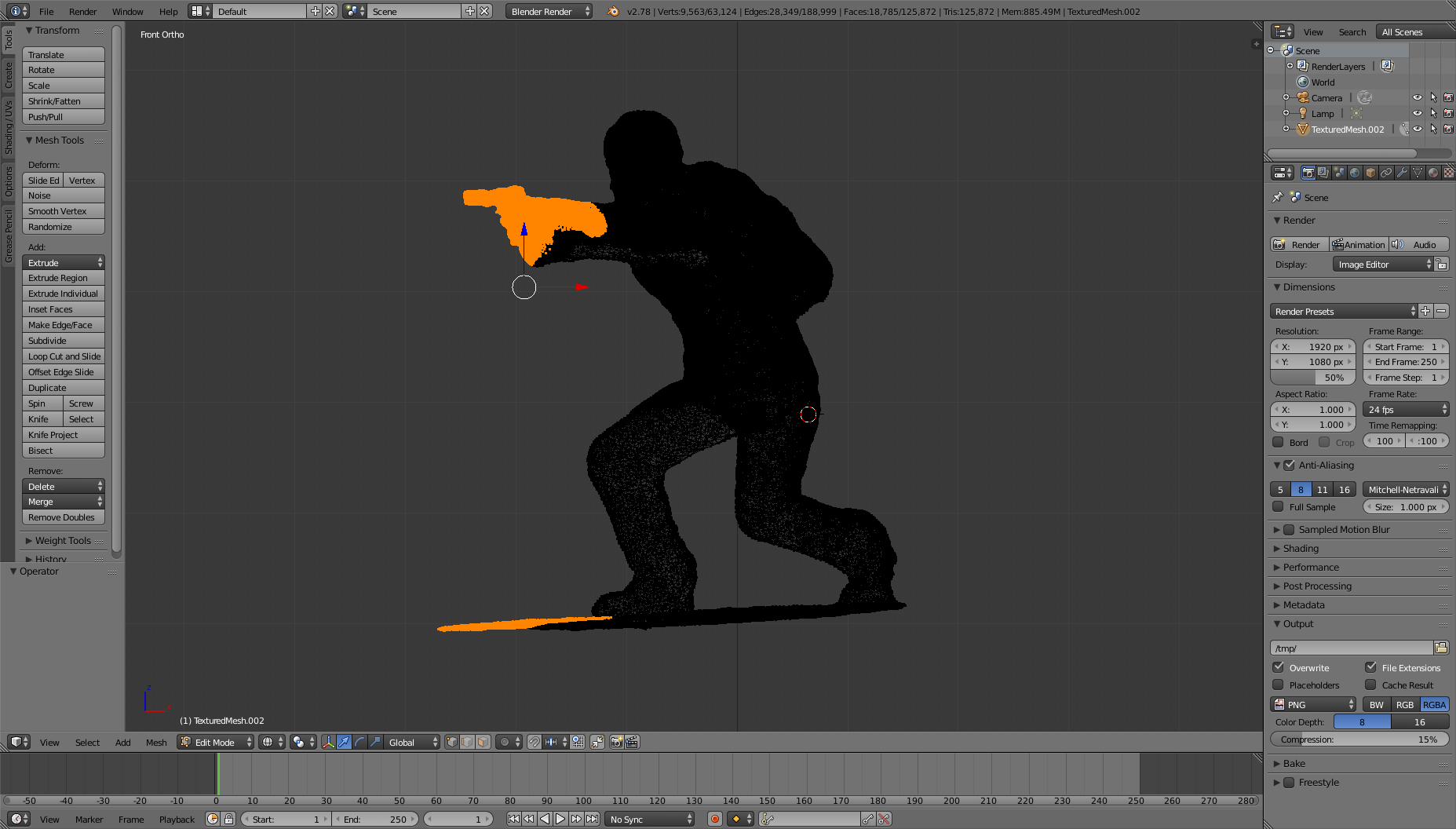Uncheck the Overwrite checkbox

(x=1278, y=667)
